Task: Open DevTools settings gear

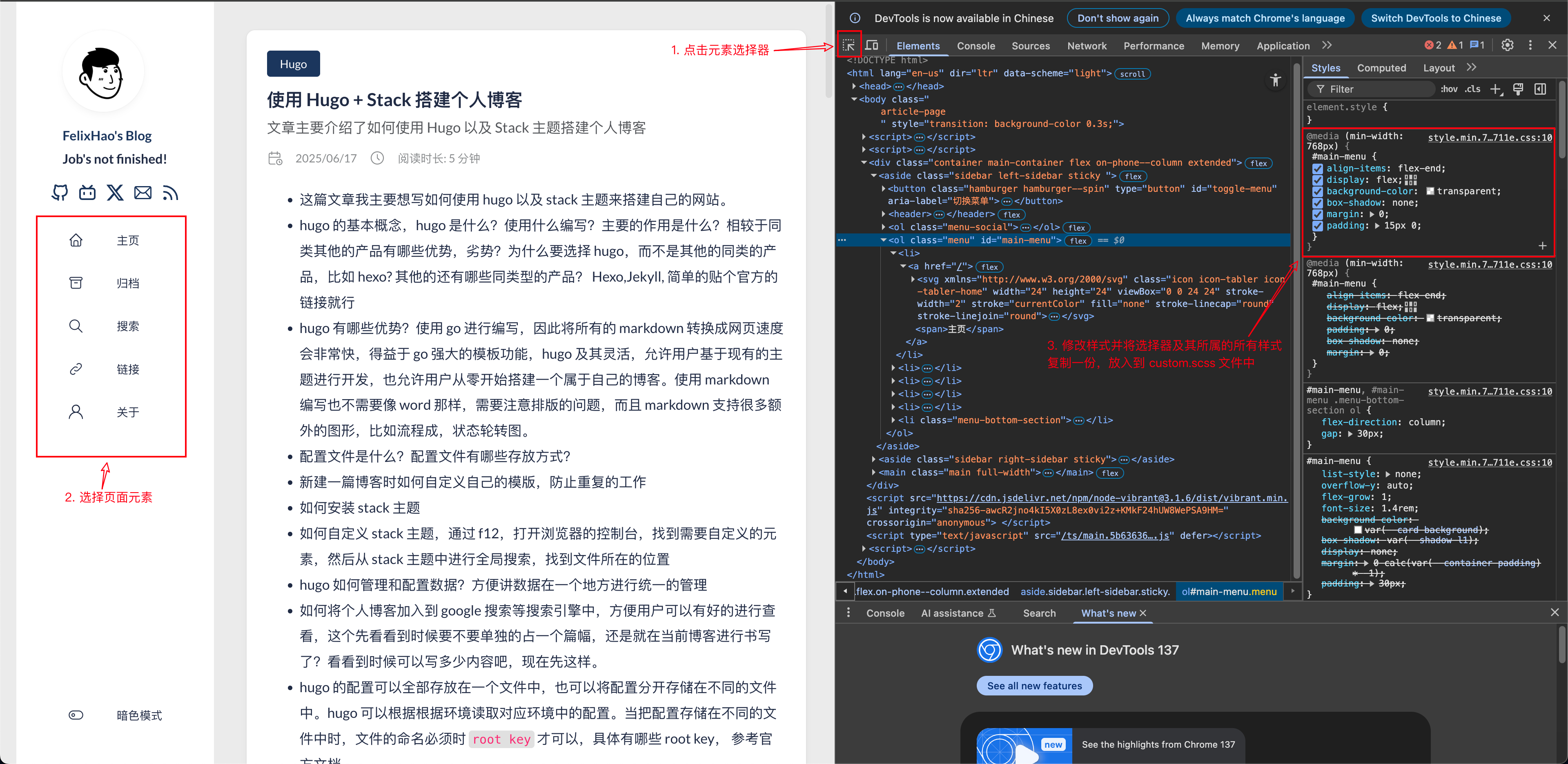Action: point(1507,45)
